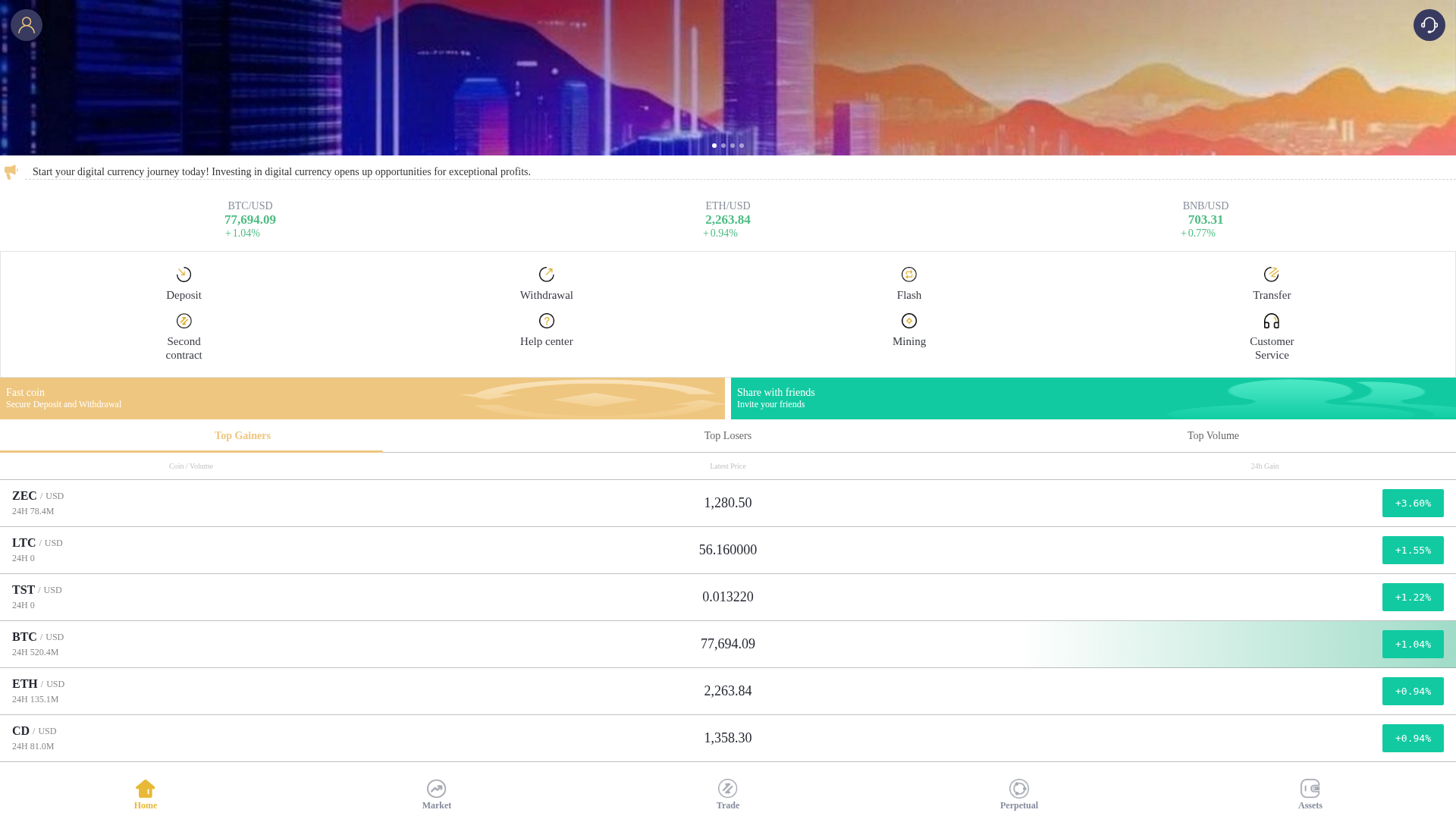Tap the Deposit icon
This screenshot has height=819, width=1456.
(184, 275)
